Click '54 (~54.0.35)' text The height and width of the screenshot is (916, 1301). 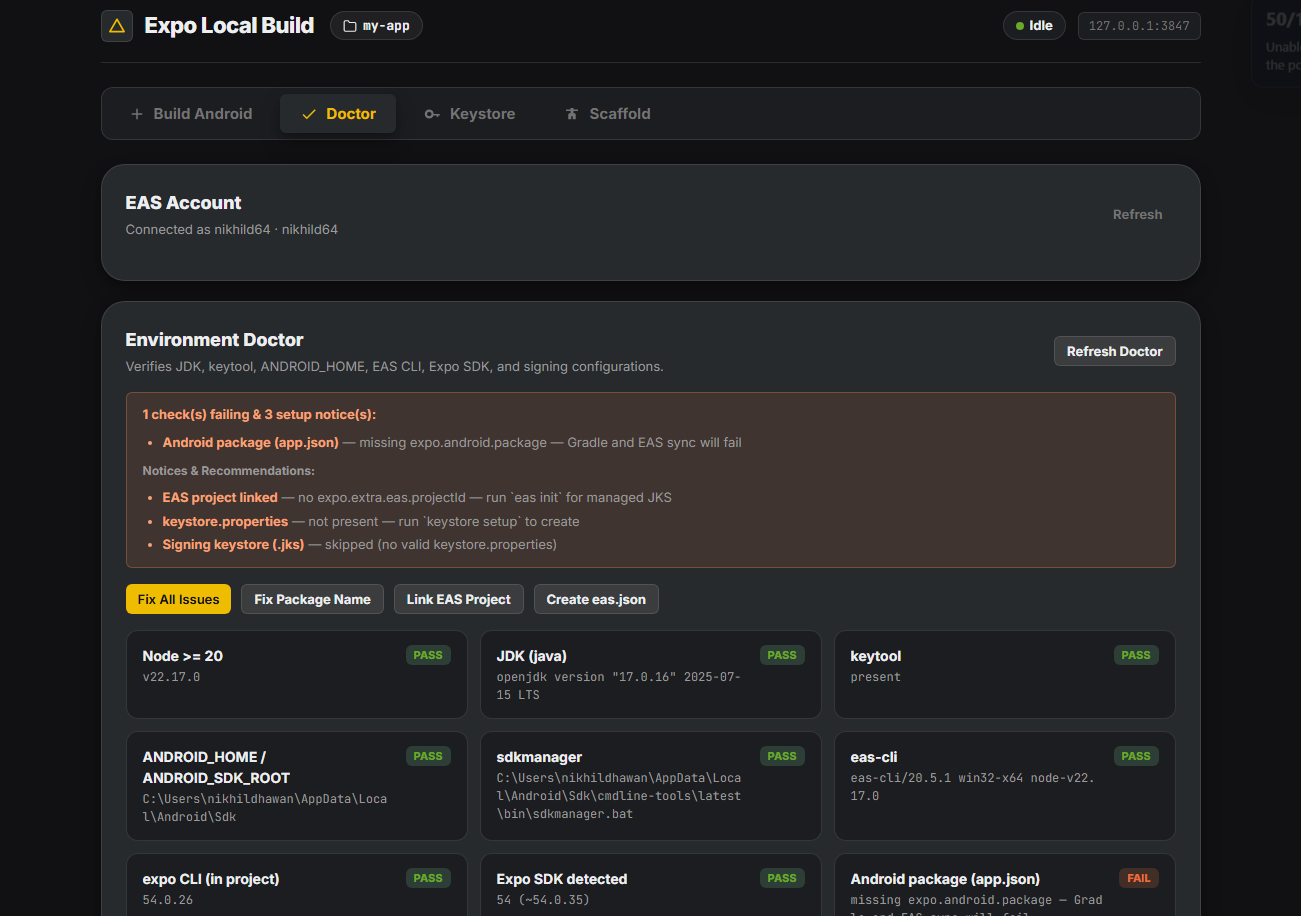coord(543,900)
